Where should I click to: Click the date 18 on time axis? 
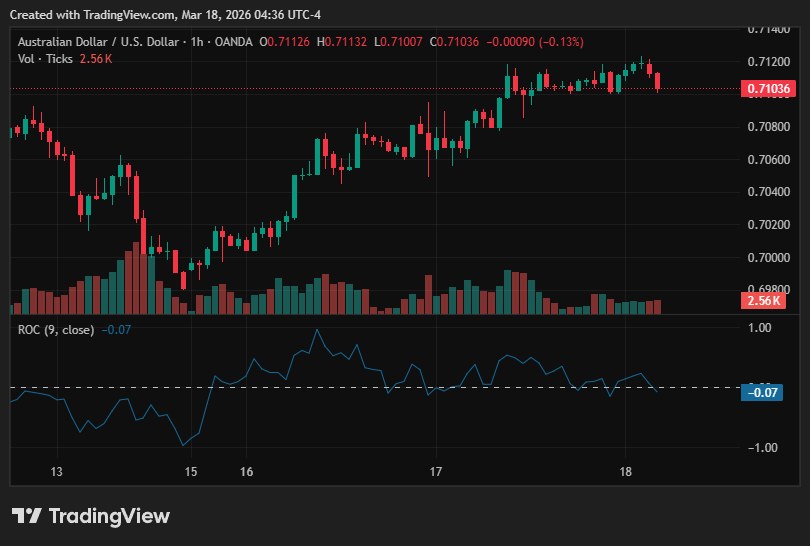[625, 472]
